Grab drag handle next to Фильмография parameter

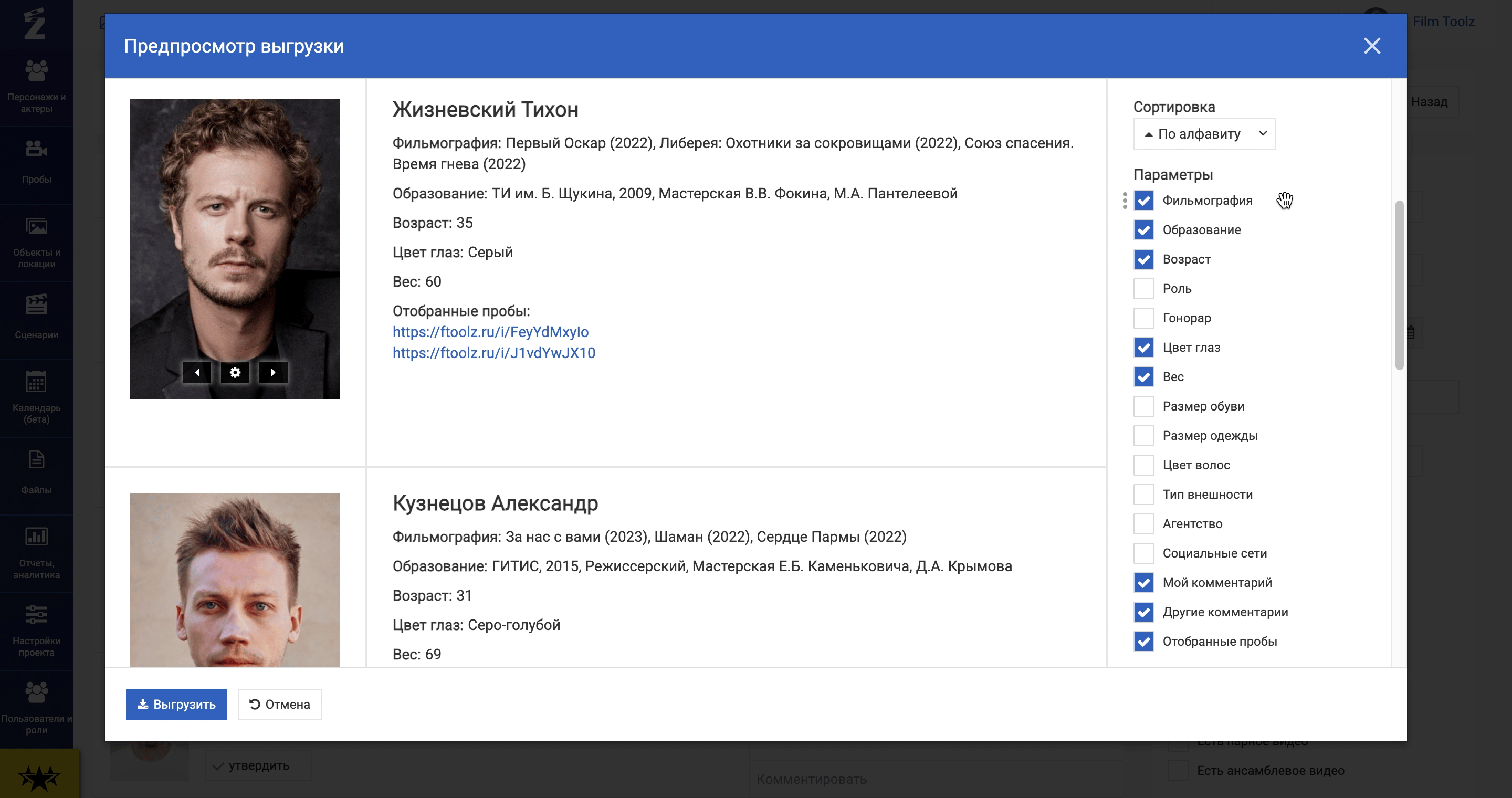(x=1125, y=201)
